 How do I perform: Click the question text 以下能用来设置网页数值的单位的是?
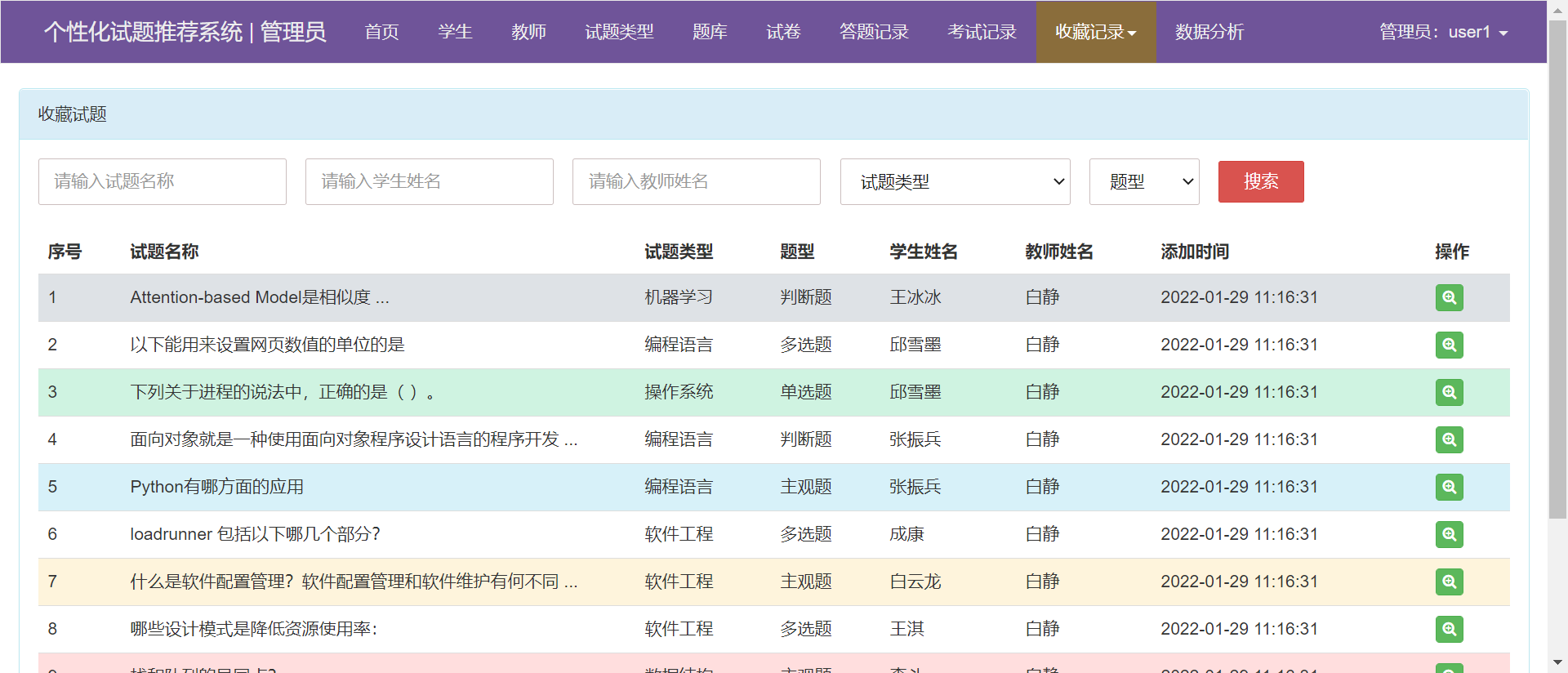(x=268, y=345)
